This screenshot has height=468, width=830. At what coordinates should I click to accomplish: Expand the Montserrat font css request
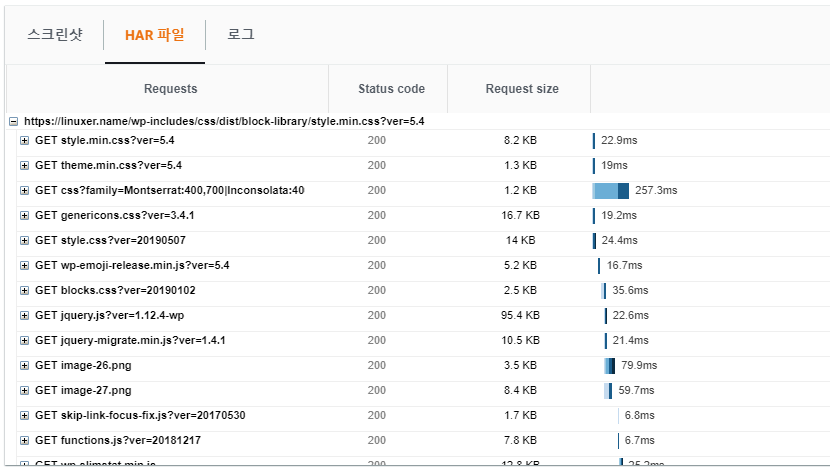click(25, 191)
